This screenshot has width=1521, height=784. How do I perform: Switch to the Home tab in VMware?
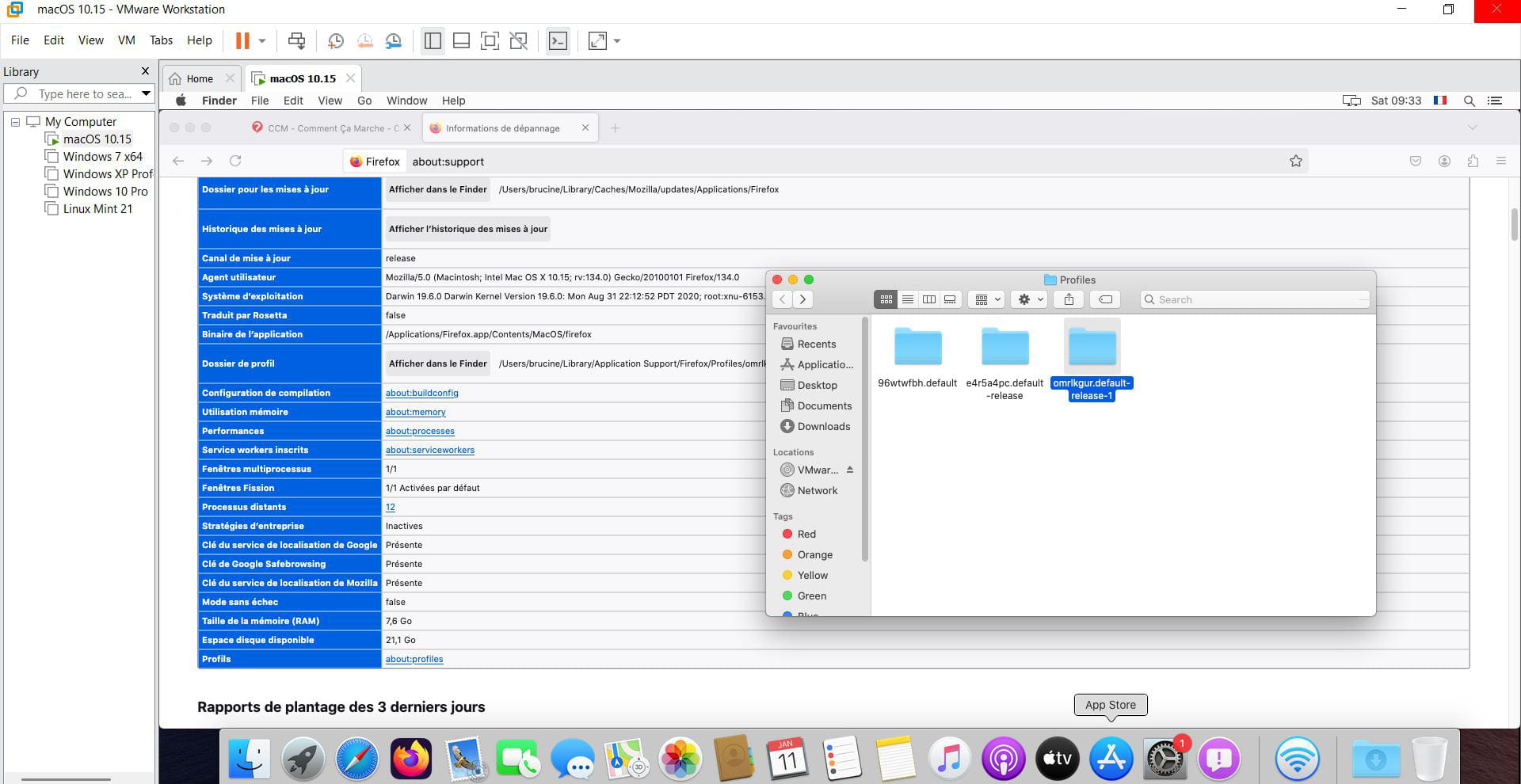(200, 78)
